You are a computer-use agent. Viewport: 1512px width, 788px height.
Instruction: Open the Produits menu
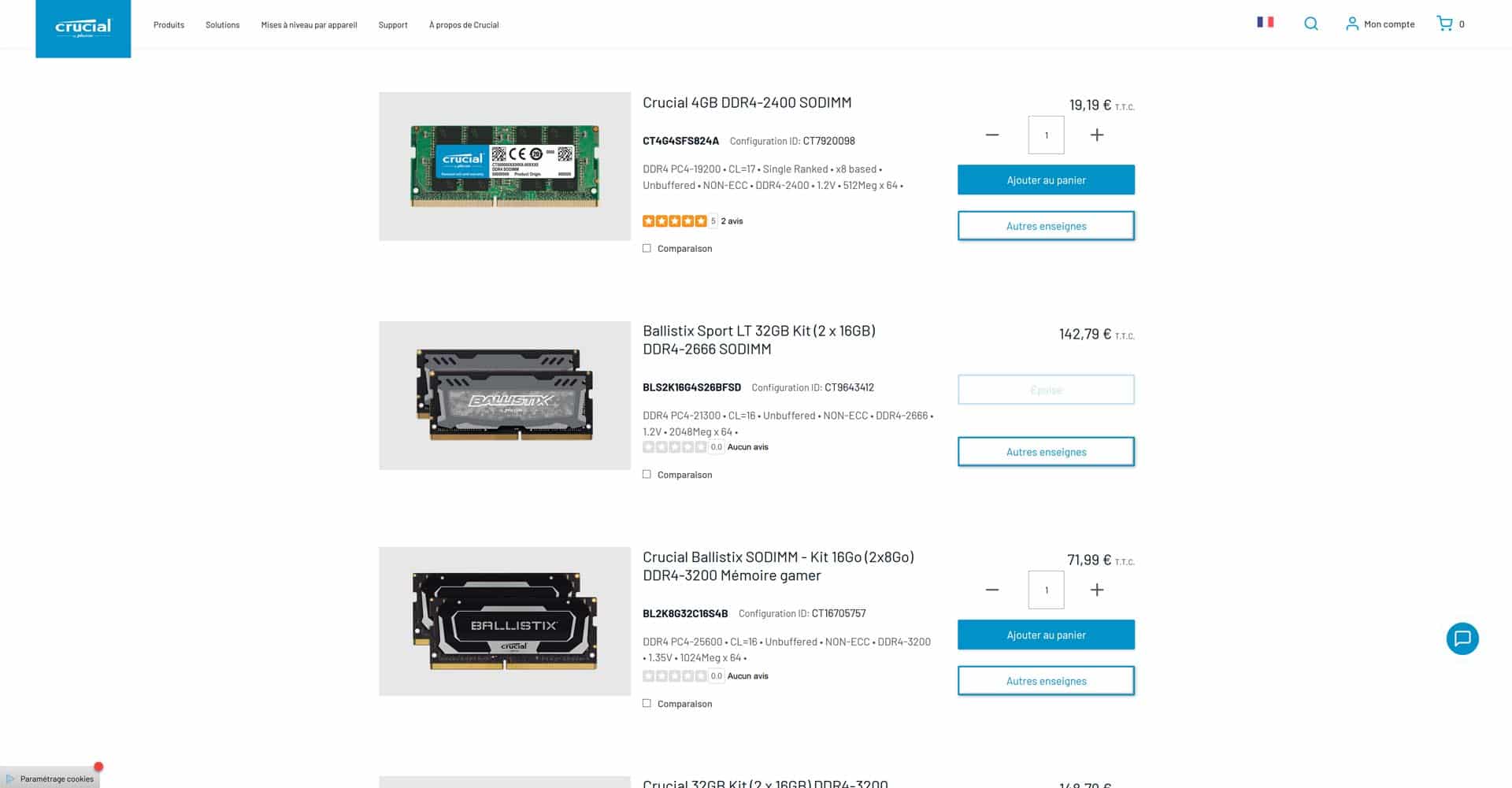tap(169, 25)
